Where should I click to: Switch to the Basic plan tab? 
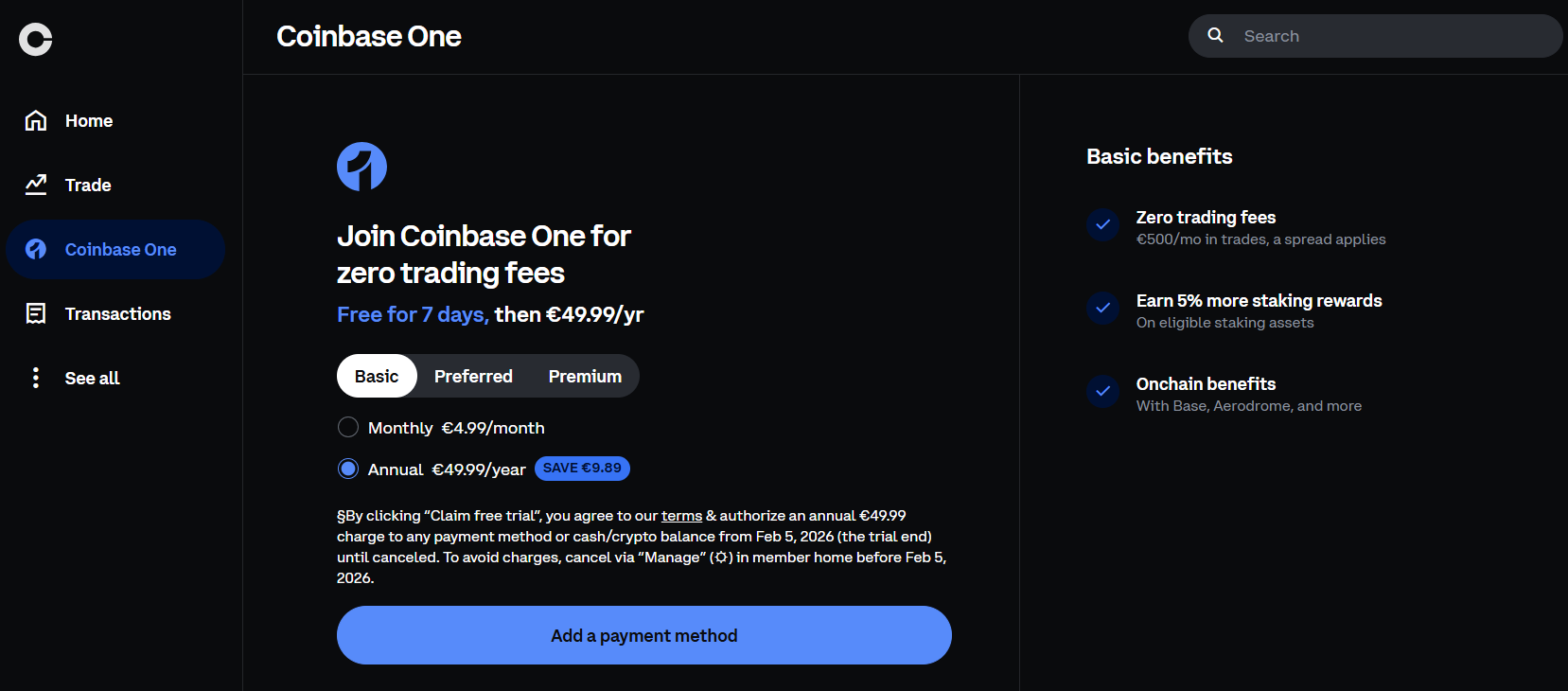pyautogui.click(x=377, y=376)
